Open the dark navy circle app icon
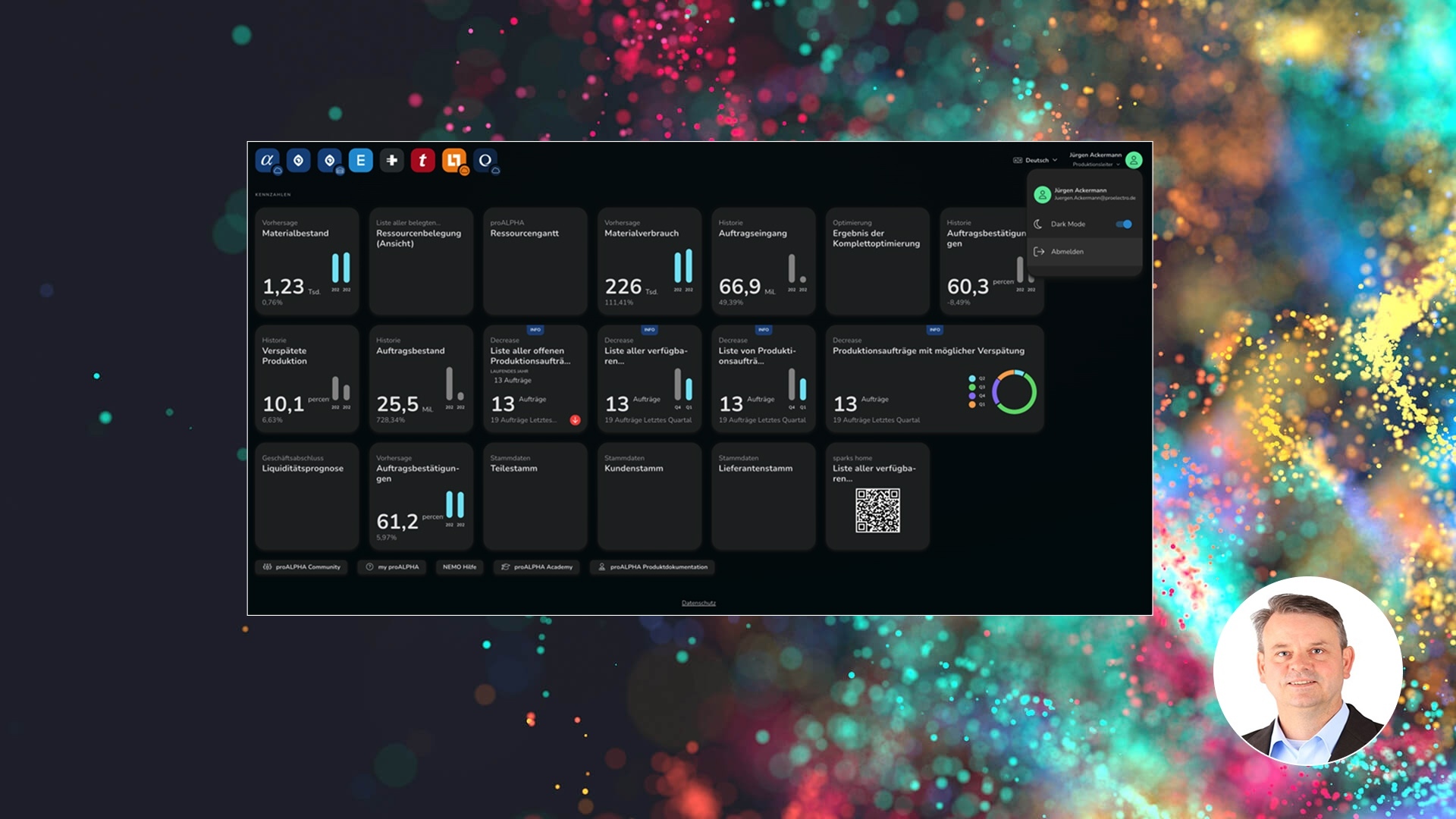The height and width of the screenshot is (819, 1456). [485, 160]
